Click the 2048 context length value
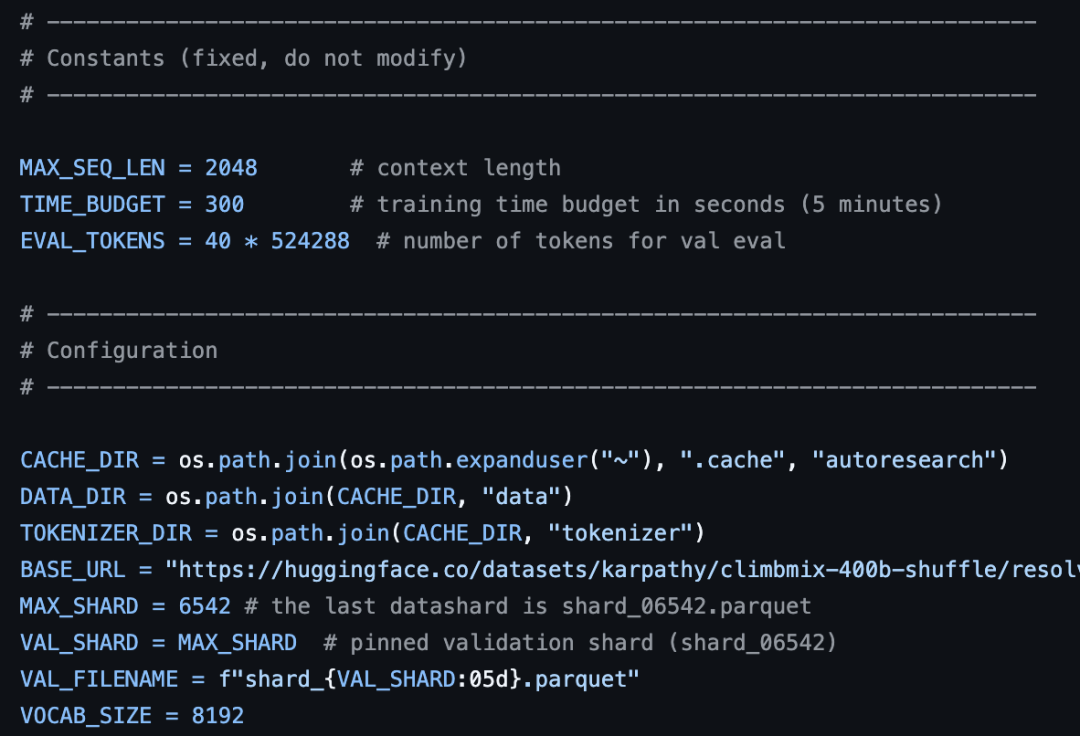 (x=231, y=168)
